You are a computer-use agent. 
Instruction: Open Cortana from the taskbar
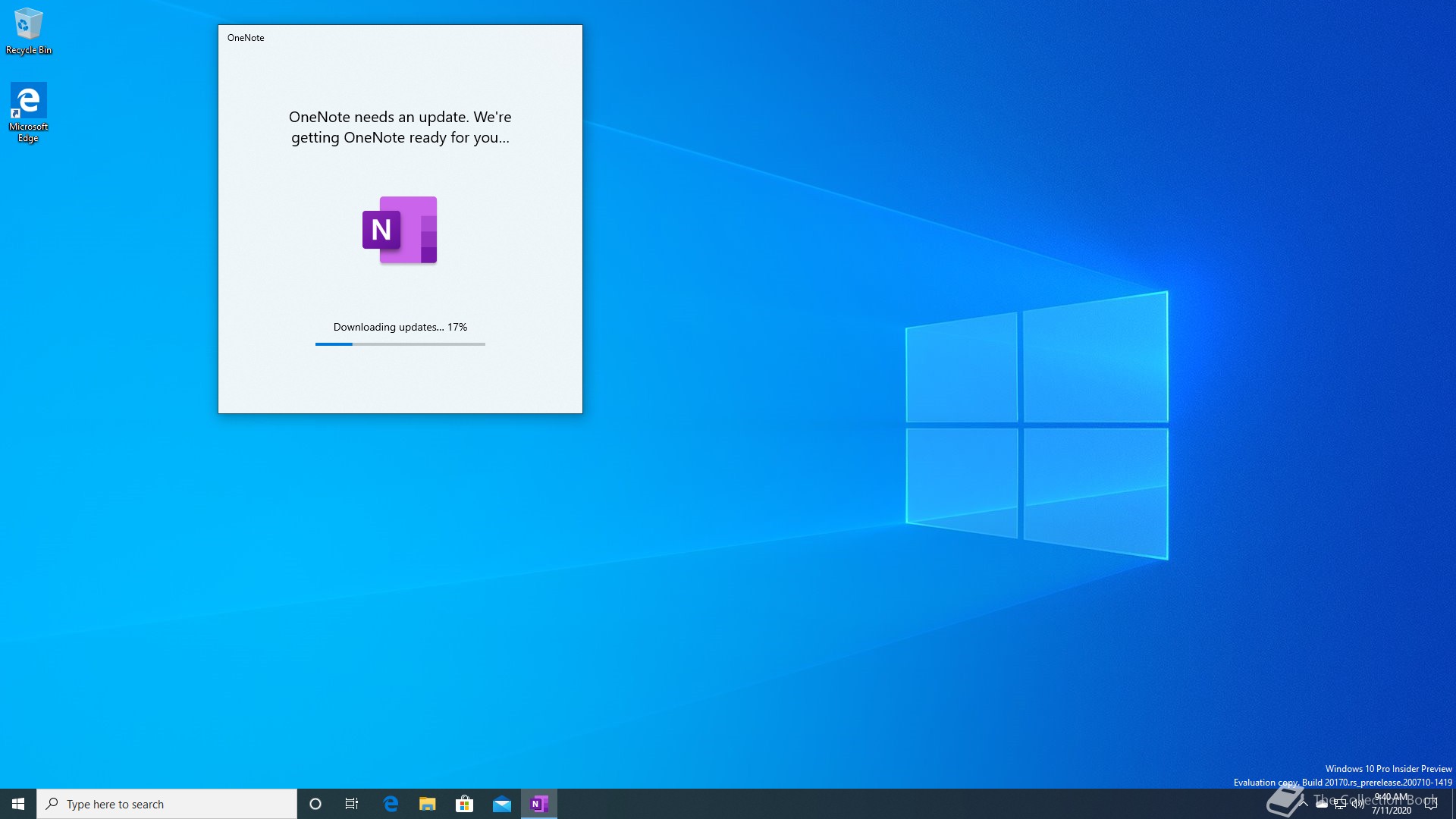315,804
